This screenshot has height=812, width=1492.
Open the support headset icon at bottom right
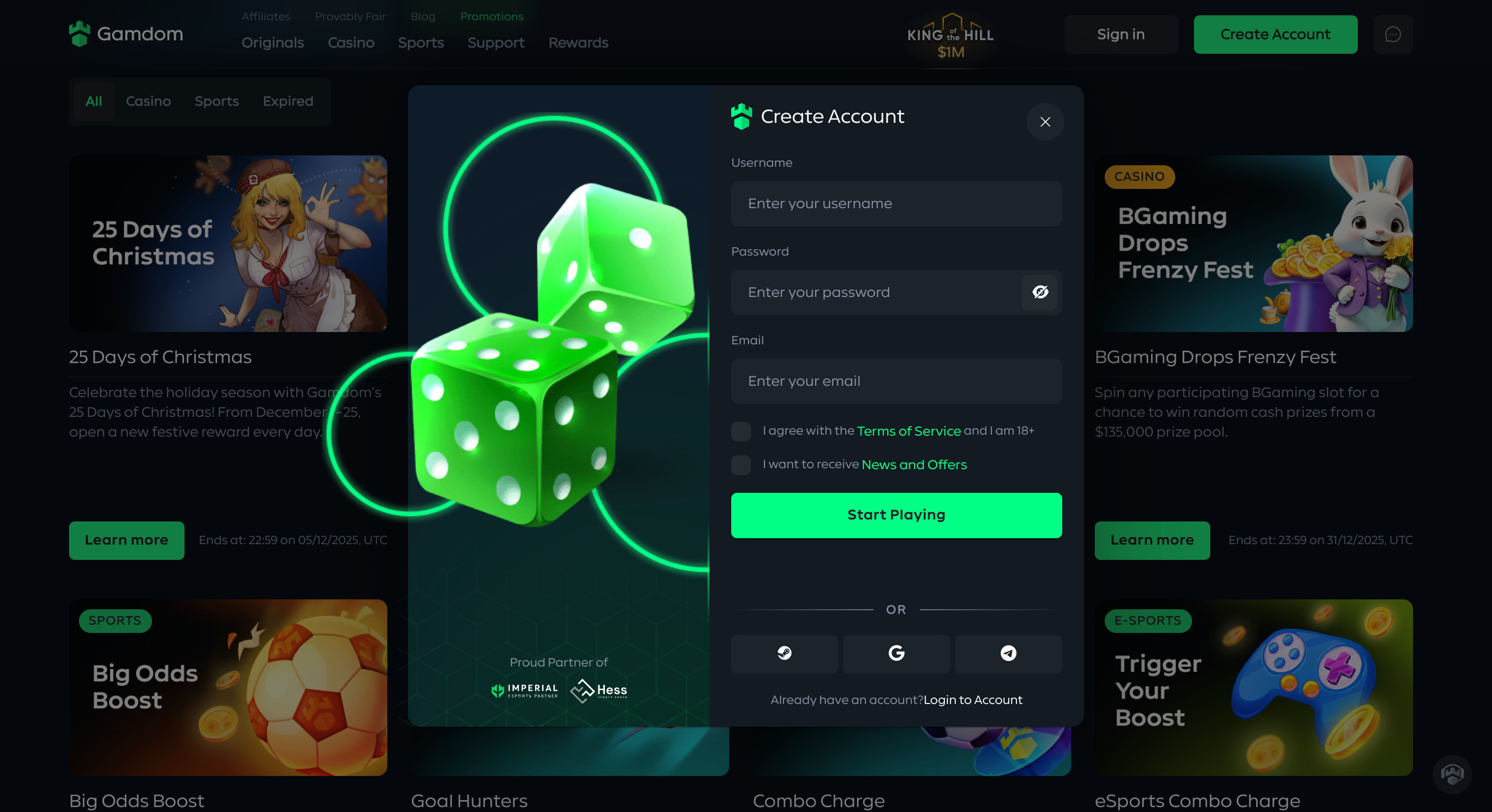click(1452, 774)
